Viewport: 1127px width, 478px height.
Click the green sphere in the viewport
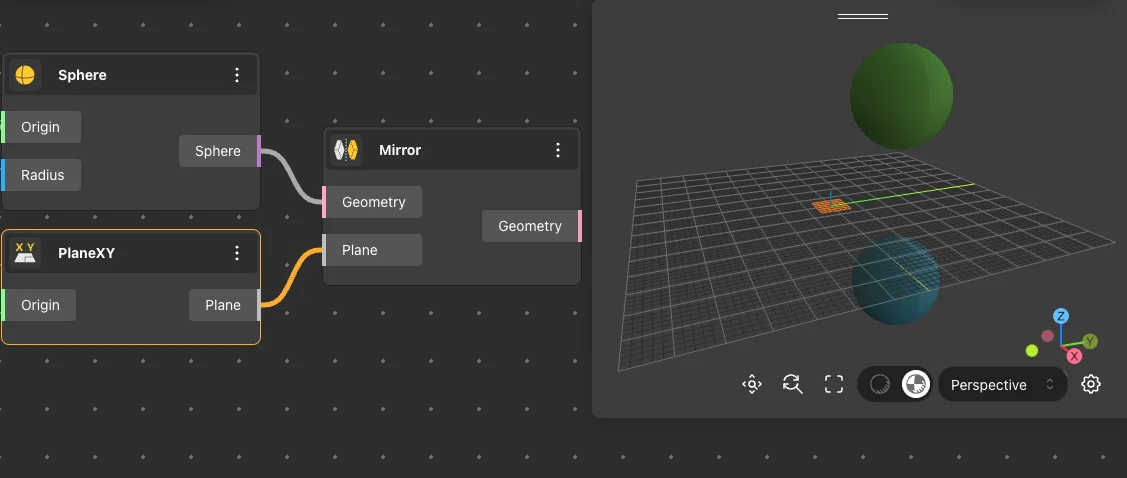click(901, 97)
